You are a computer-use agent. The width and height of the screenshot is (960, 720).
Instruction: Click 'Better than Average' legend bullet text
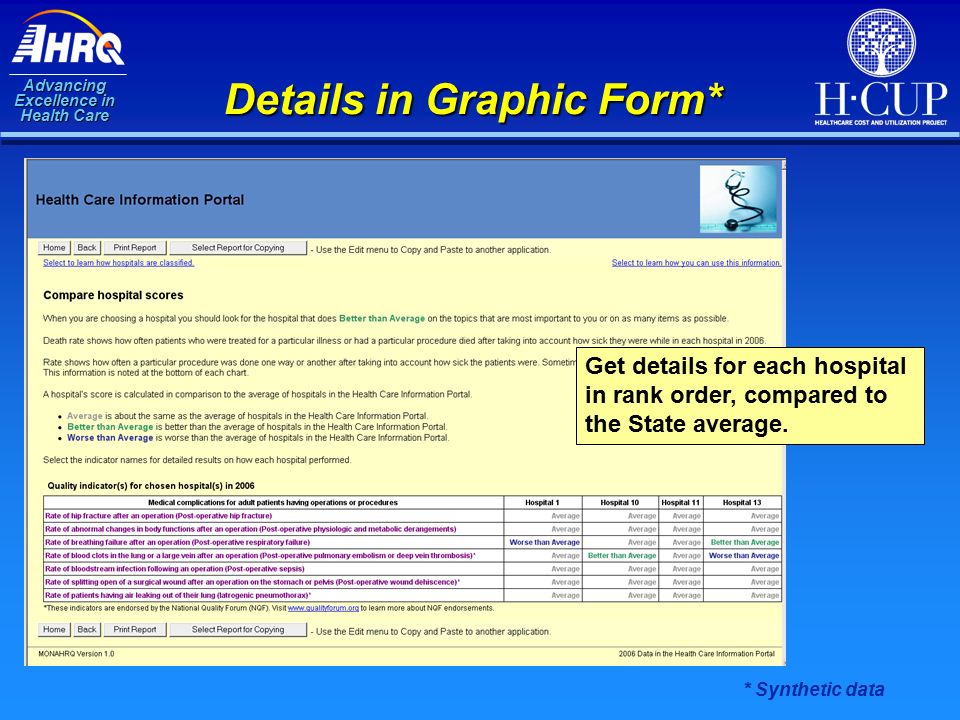110,427
